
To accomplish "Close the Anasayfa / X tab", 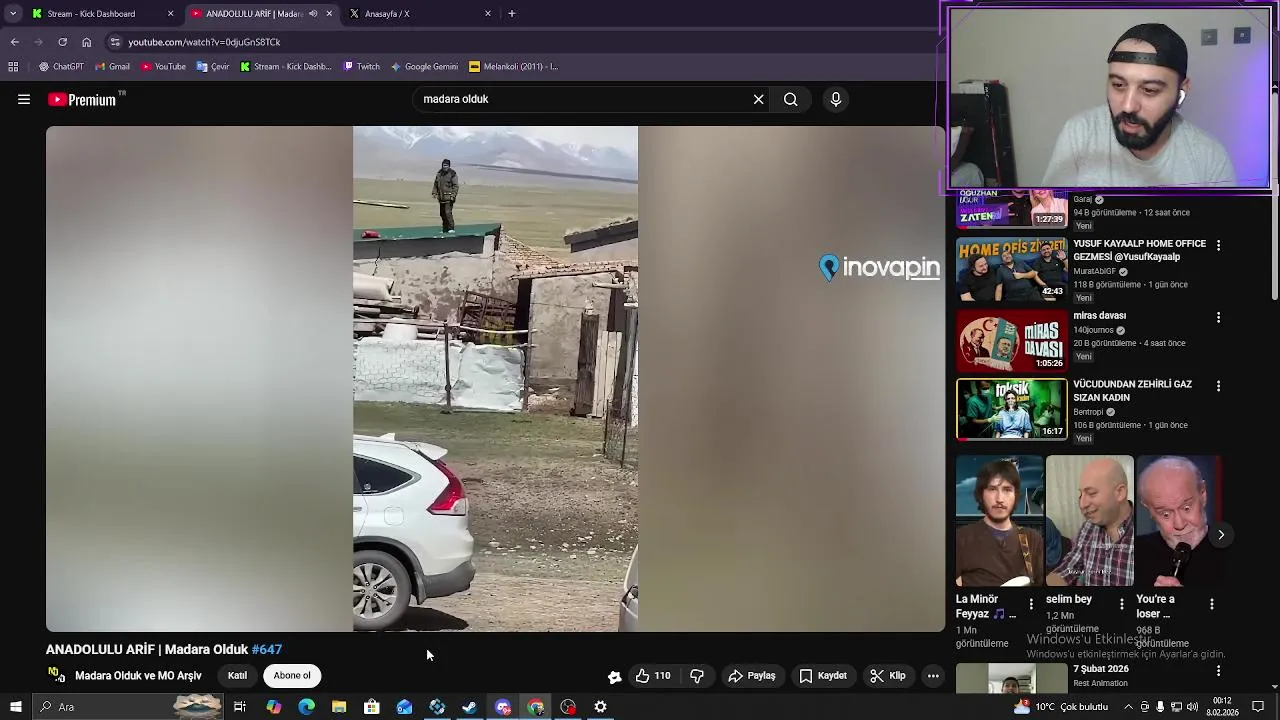I will pos(488,14).
